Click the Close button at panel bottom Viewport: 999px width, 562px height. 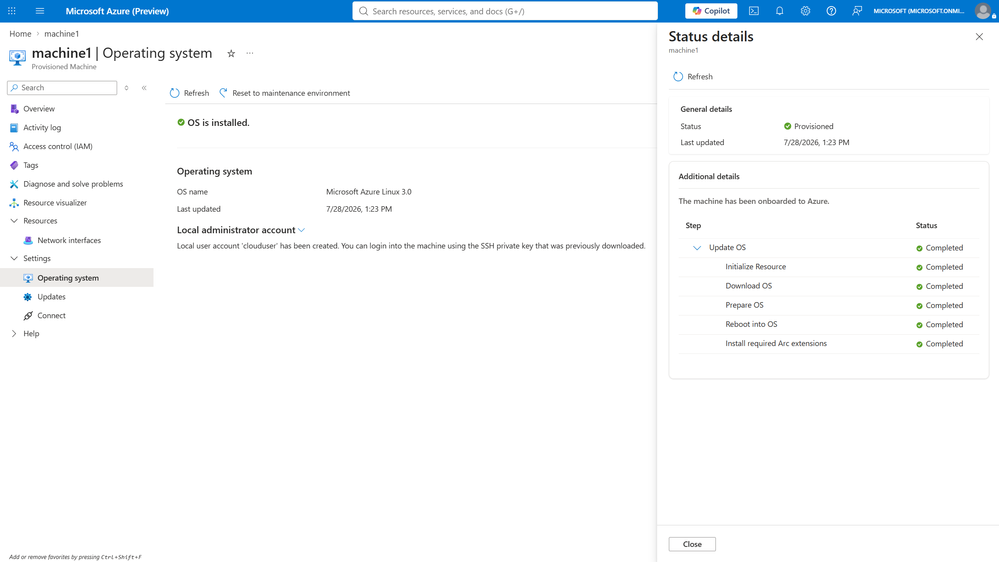(x=692, y=544)
